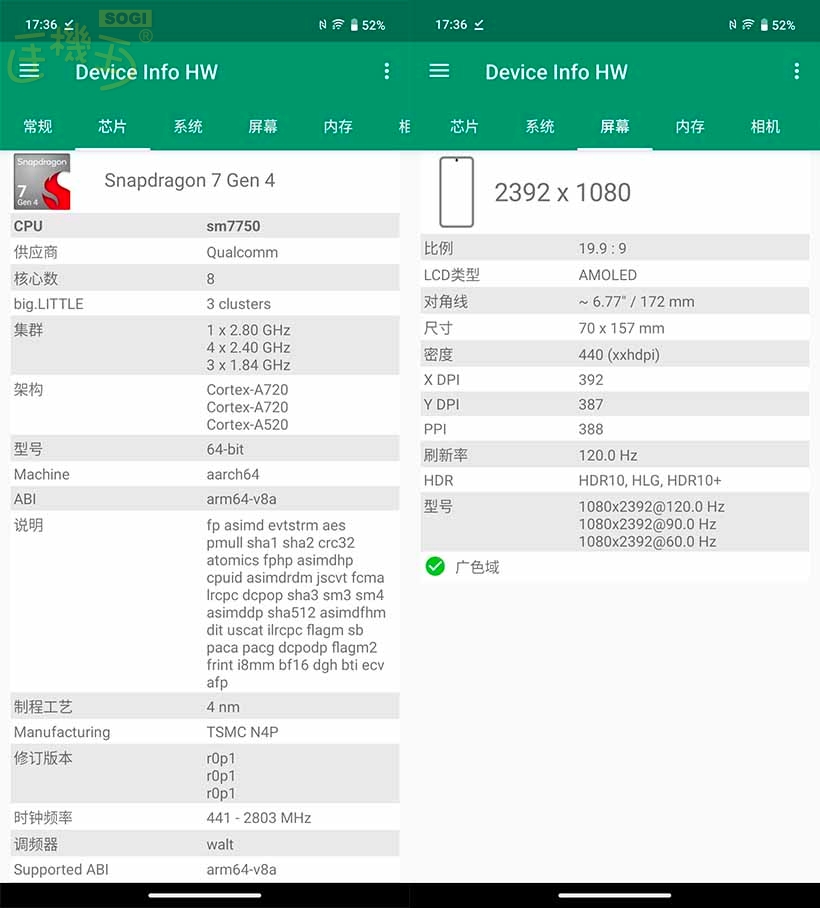Open the overflow menu on the left screen

tap(388, 71)
